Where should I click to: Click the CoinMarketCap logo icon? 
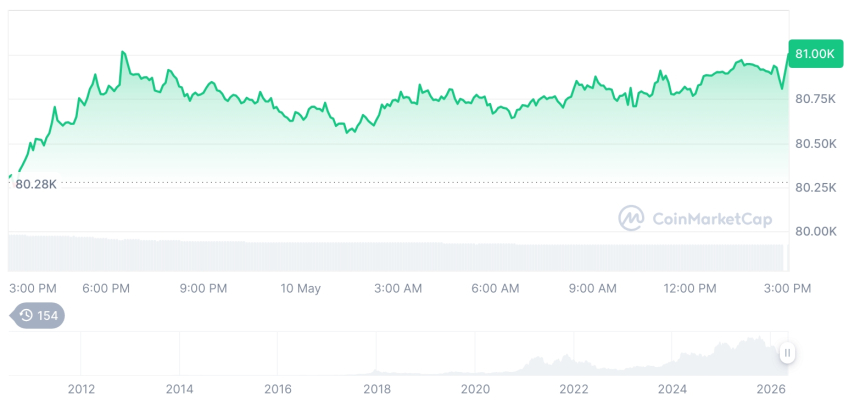[x=631, y=218]
